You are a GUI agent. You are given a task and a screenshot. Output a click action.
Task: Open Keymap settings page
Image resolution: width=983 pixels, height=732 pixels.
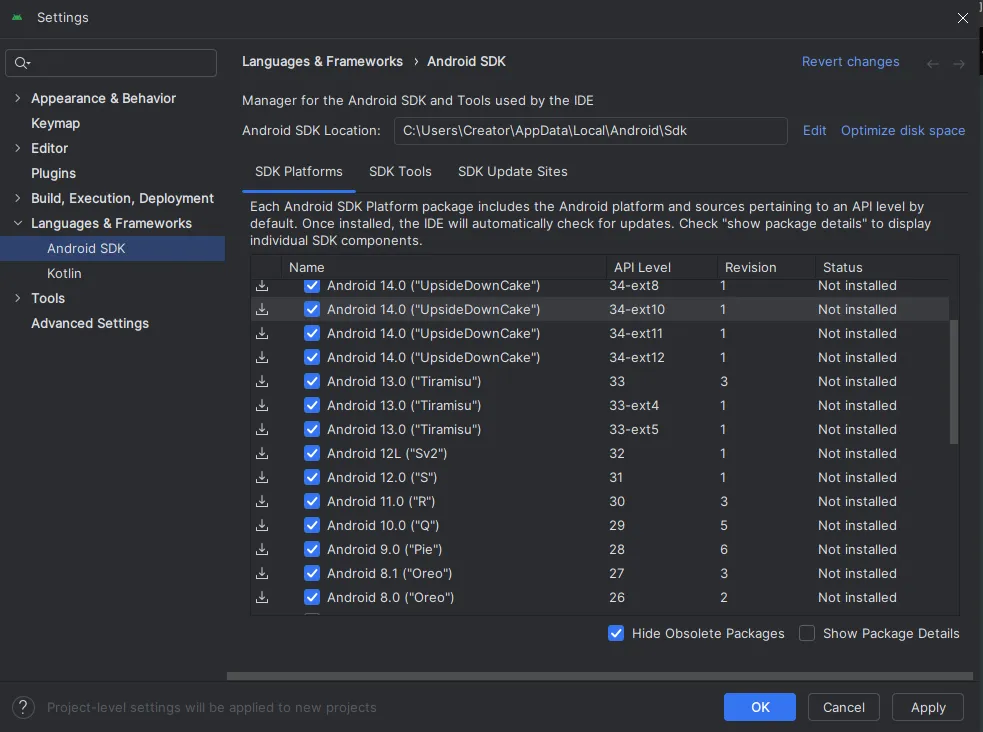[55, 123]
